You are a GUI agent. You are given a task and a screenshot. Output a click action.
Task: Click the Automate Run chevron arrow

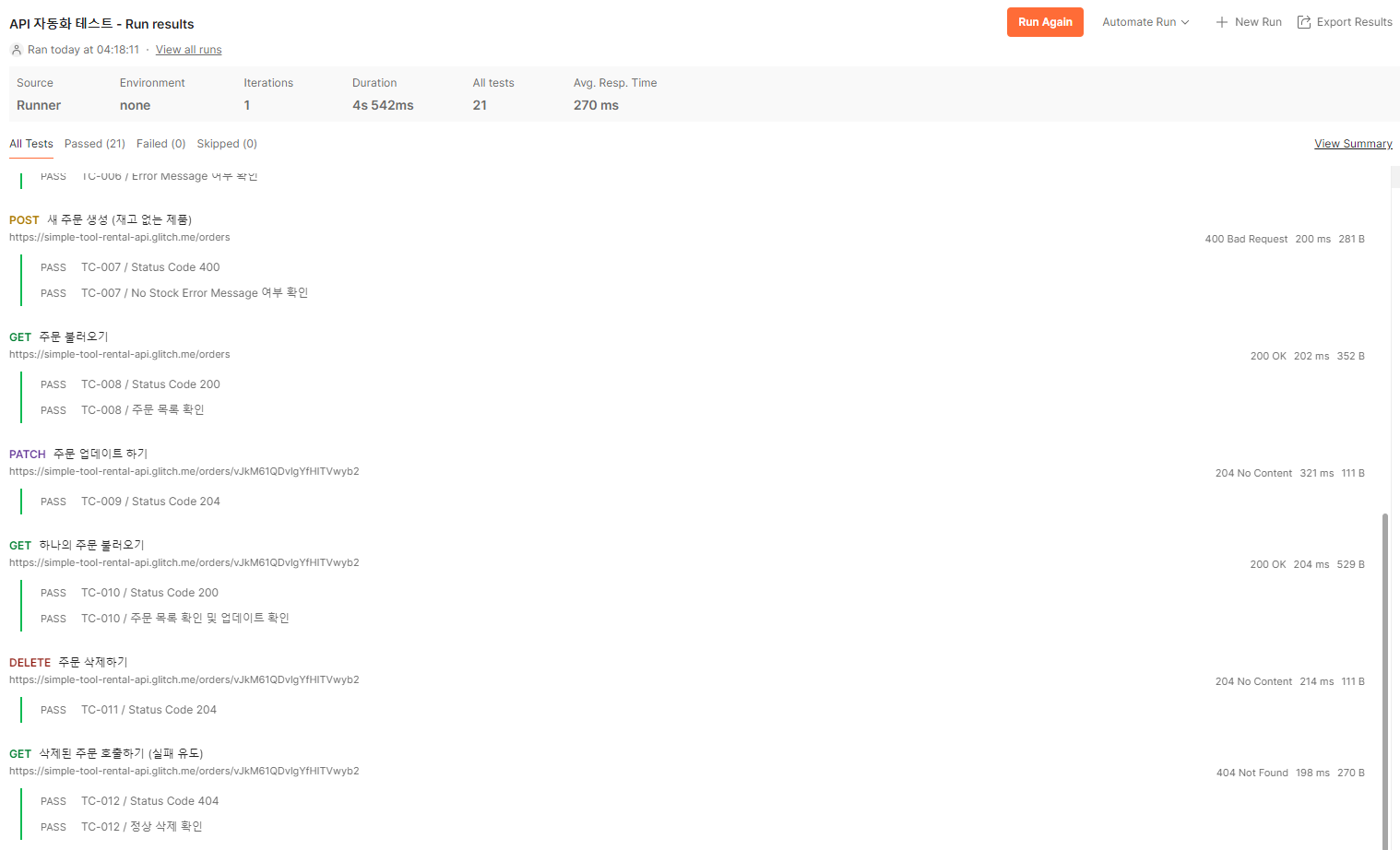coord(1185,22)
